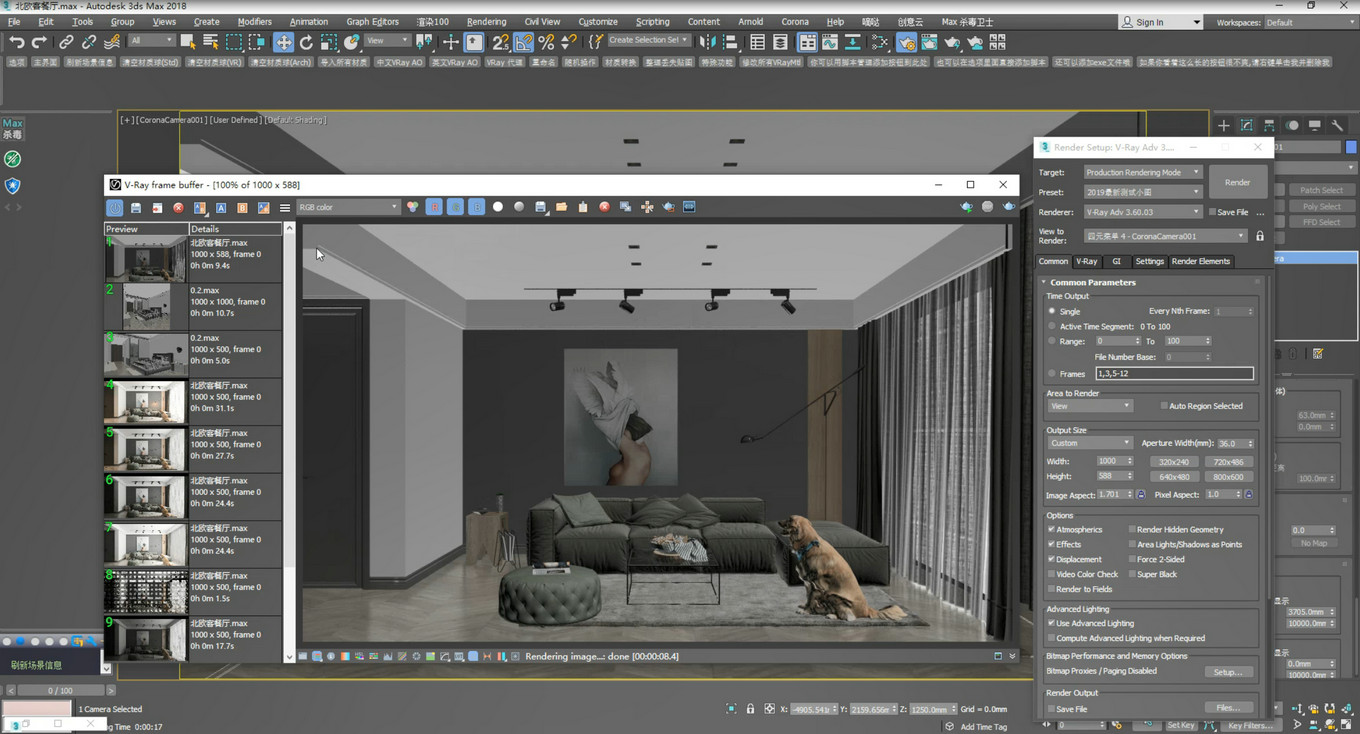Click the time slider 0 / 100

tap(60, 690)
